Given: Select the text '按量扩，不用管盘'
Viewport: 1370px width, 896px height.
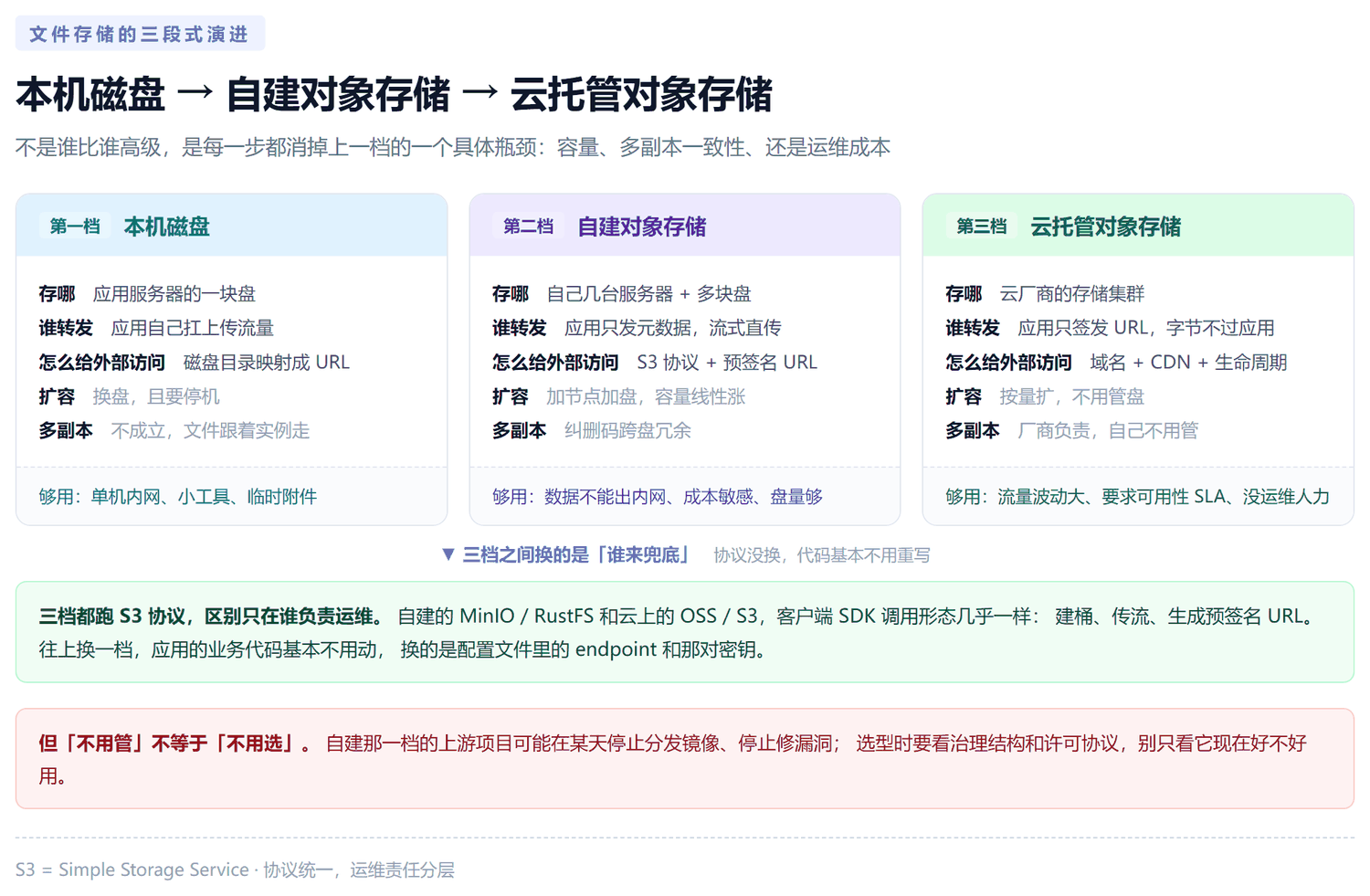Looking at the screenshot, I should point(1072,396).
